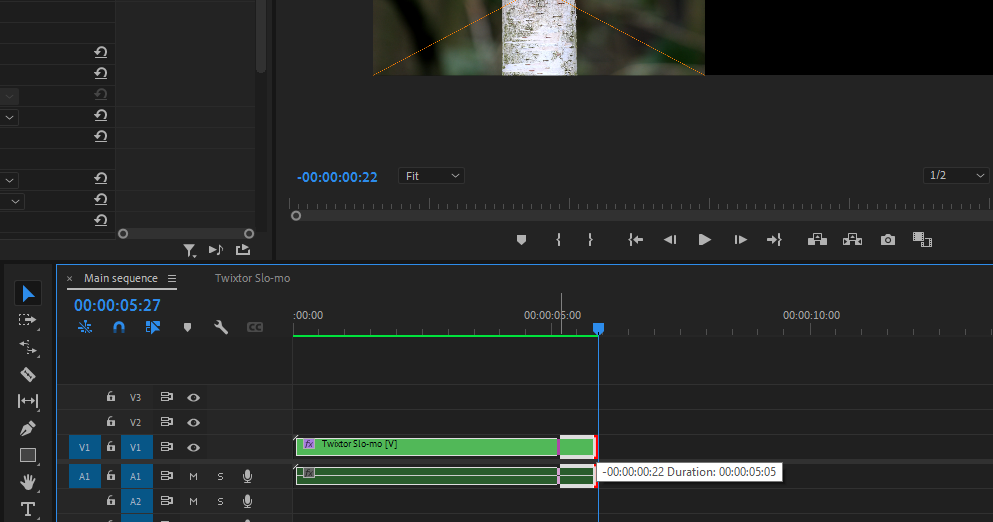Click Program Monitor scrub bar handle

296,216
